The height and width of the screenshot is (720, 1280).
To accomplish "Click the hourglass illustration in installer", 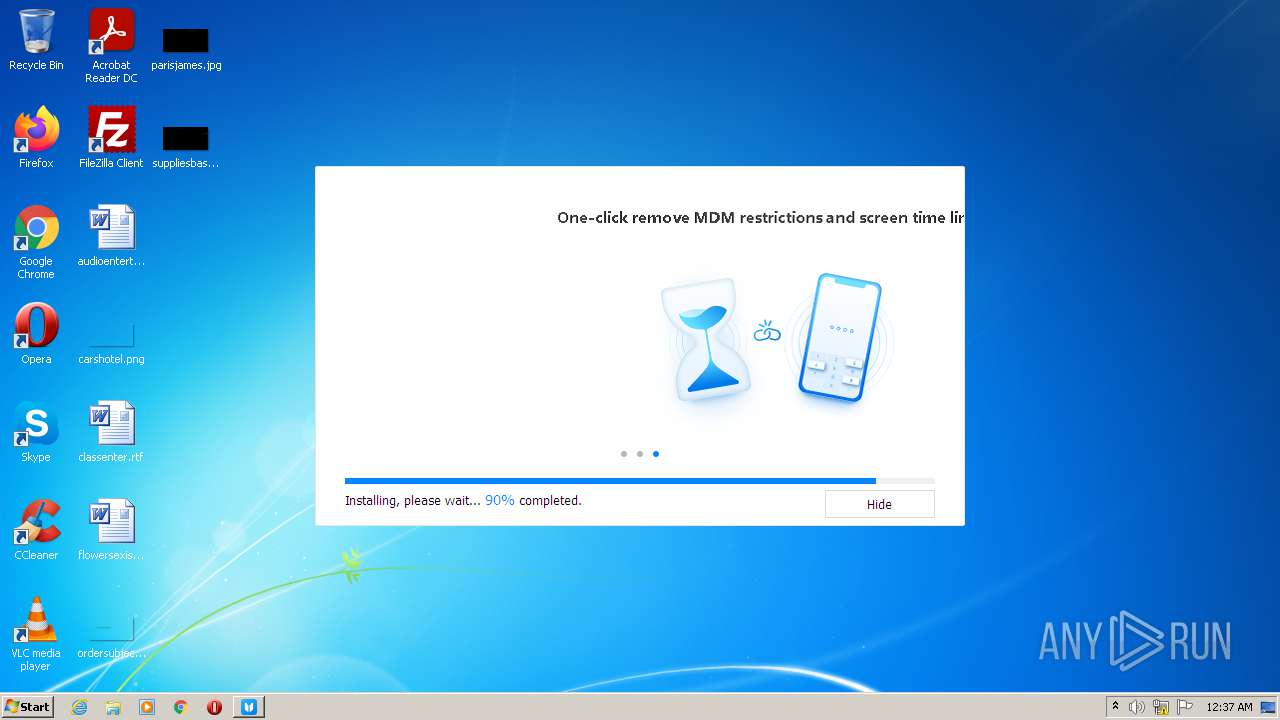I will (707, 340).
